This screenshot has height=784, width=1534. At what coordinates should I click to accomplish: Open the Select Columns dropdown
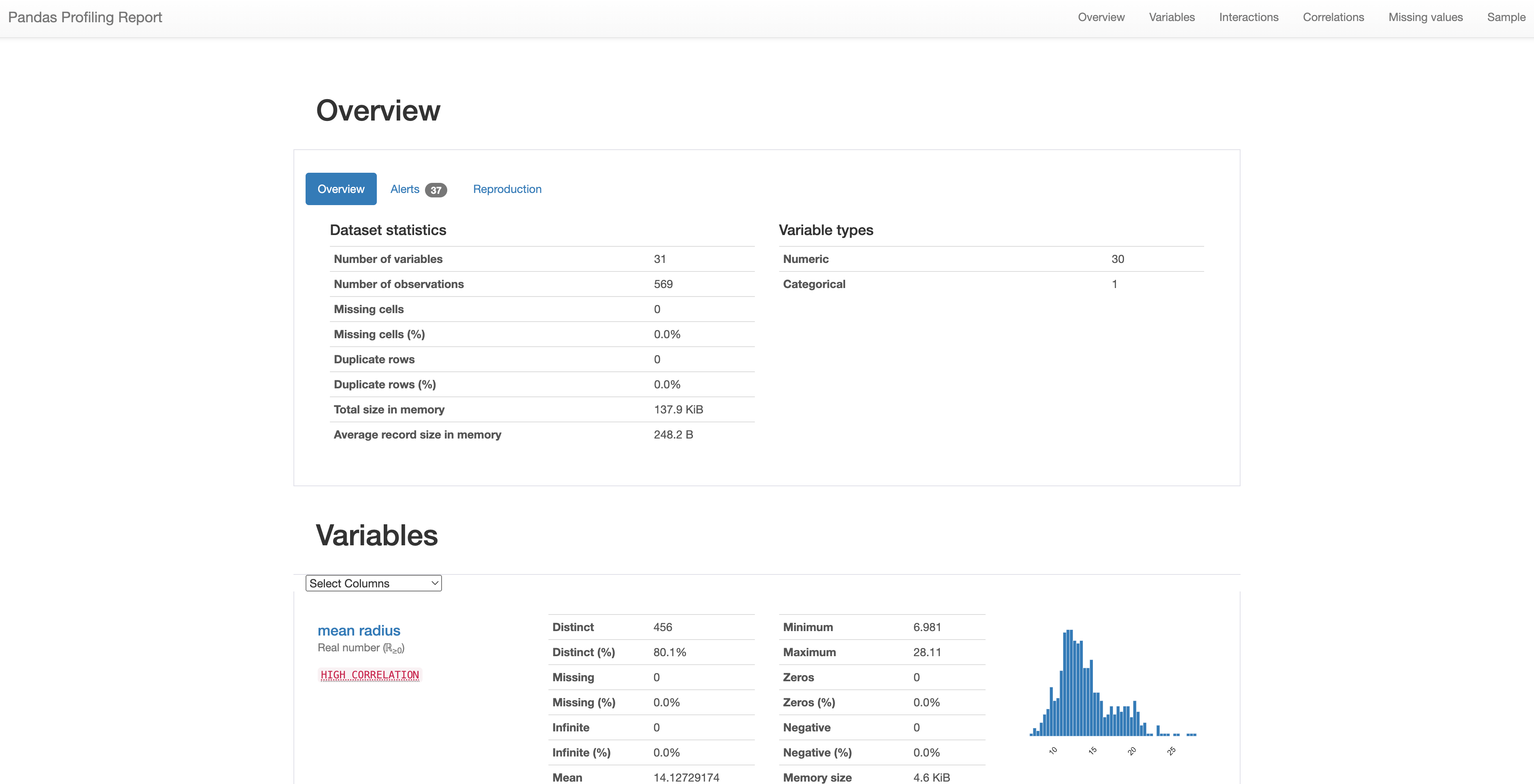[373, 583]
